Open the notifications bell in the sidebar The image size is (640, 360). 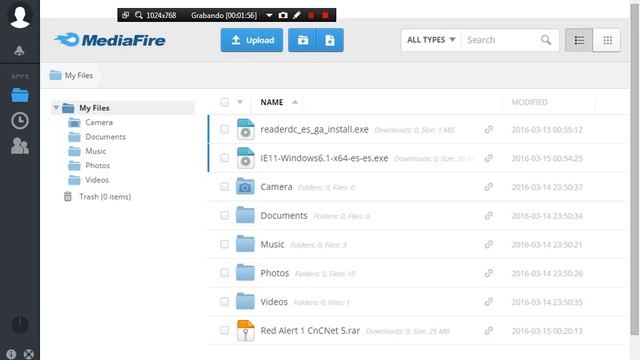(x=19, y=51)
